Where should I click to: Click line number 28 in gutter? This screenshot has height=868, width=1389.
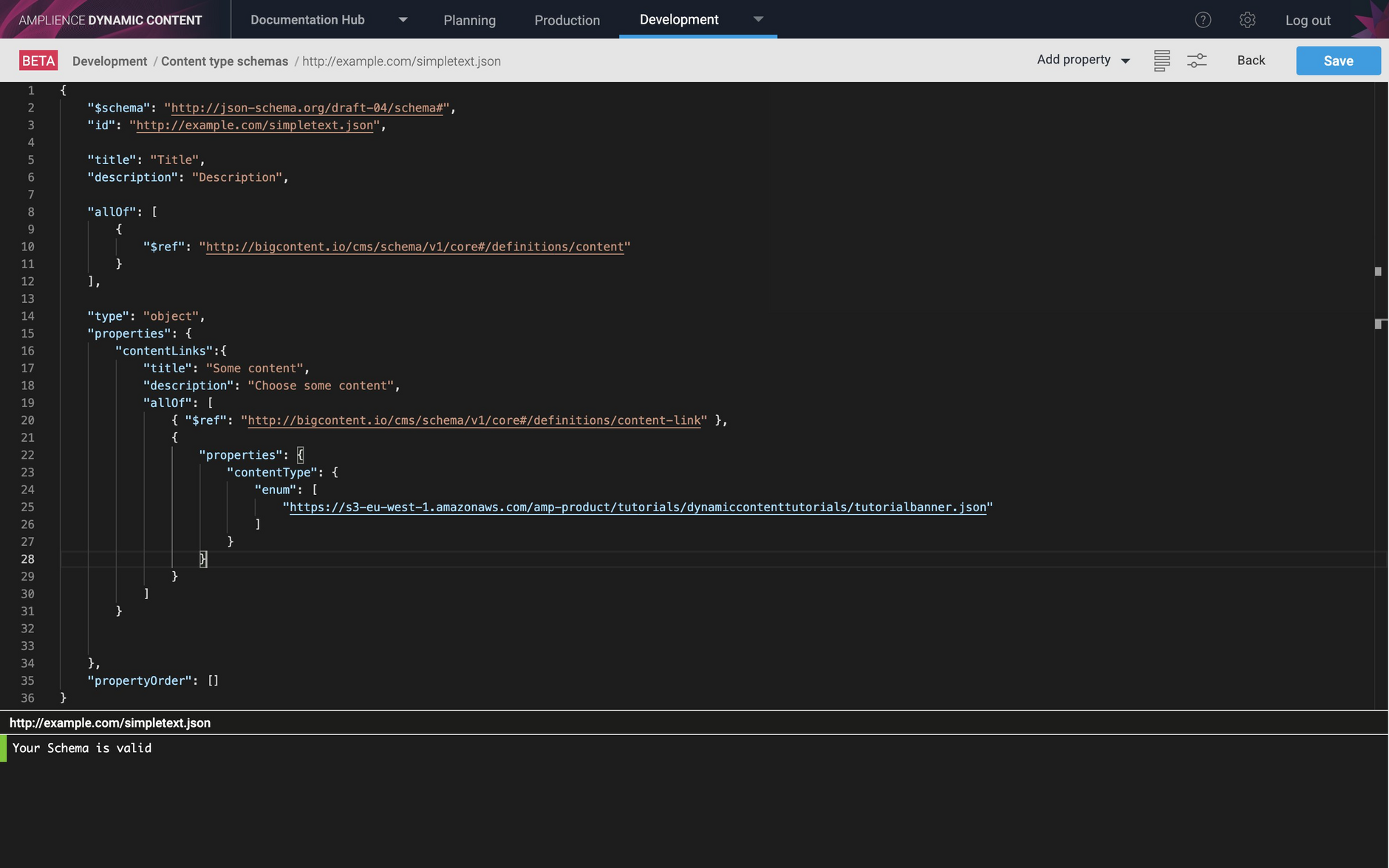(27, 559)
